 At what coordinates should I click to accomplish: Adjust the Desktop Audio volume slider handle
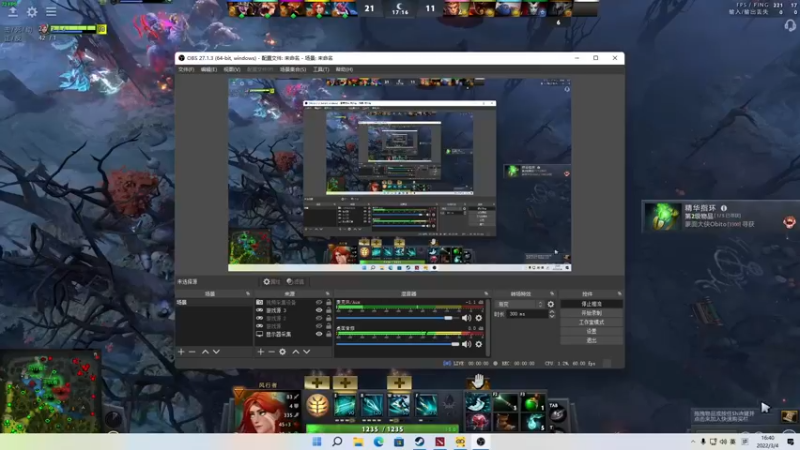point(455,344)
